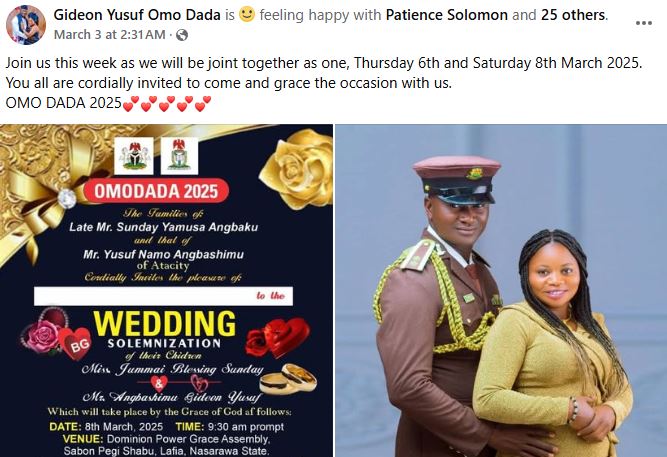This screenshot has width=667, height=457.
Task: Open the post options three-dot menu
Action: [644, 23]
